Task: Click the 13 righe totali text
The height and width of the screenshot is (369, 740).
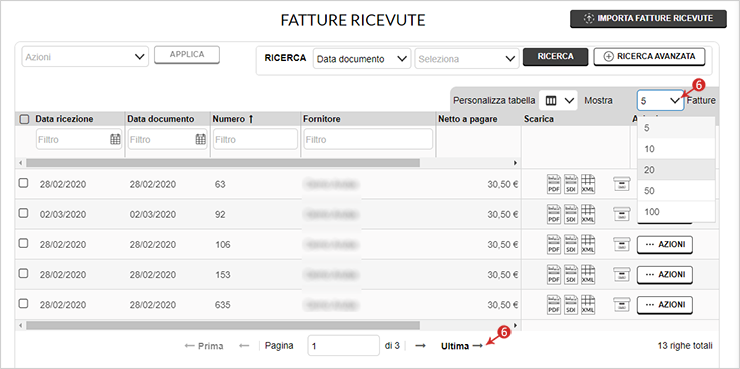Action: coord(685,346)
